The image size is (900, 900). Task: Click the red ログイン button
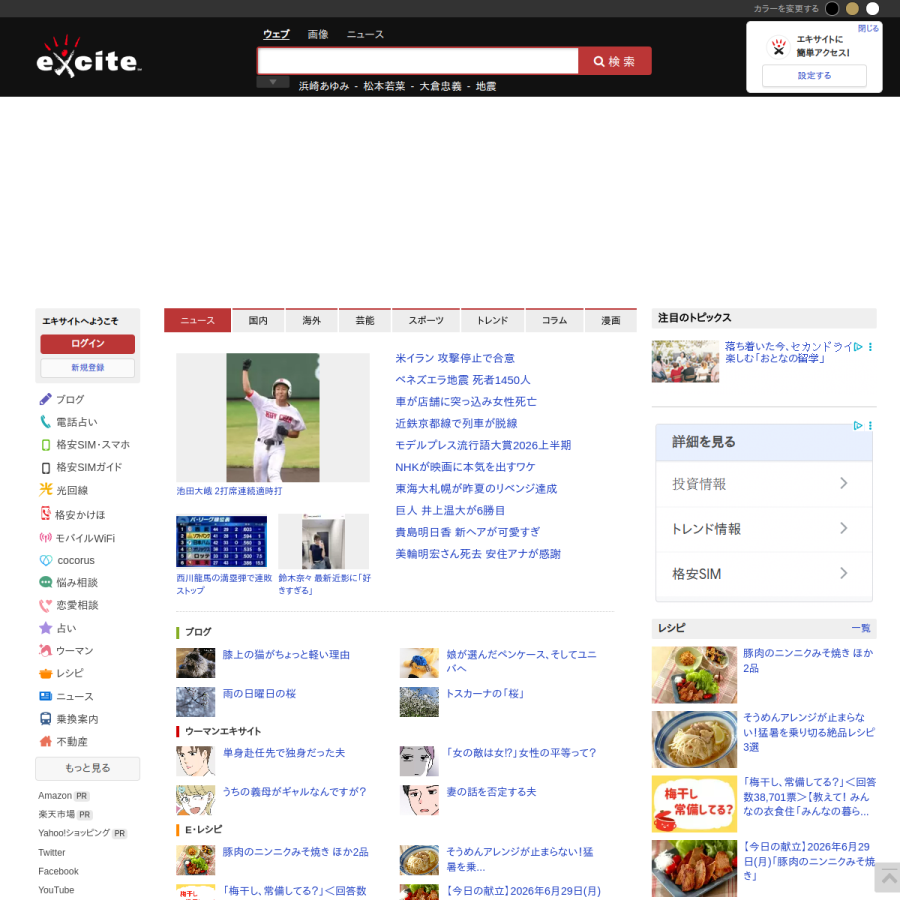87,343
